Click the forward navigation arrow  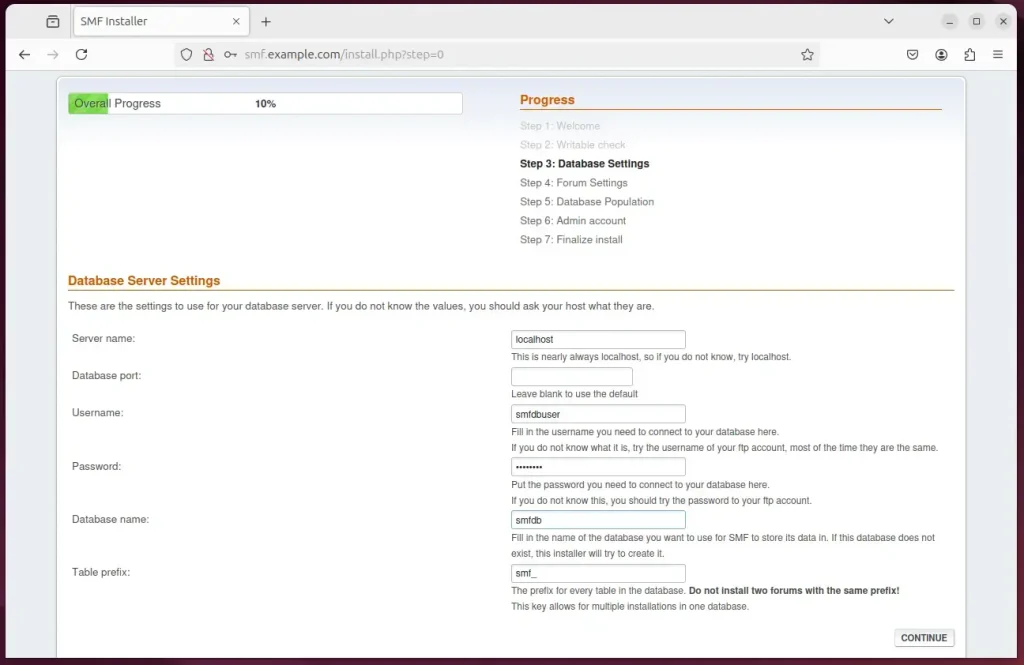coord(53,54)
